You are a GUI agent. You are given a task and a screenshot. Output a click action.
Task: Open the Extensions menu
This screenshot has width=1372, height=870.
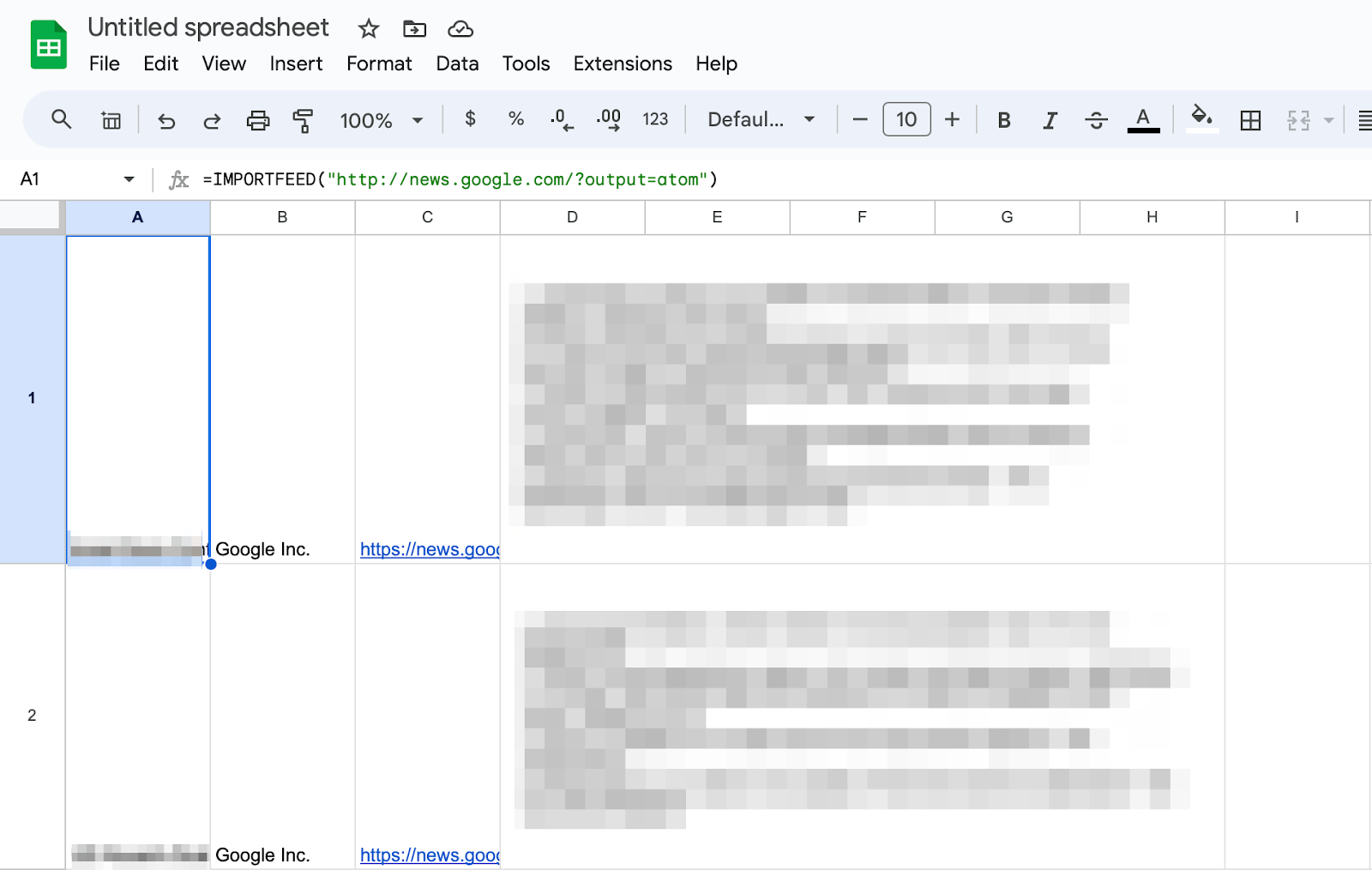623,63
